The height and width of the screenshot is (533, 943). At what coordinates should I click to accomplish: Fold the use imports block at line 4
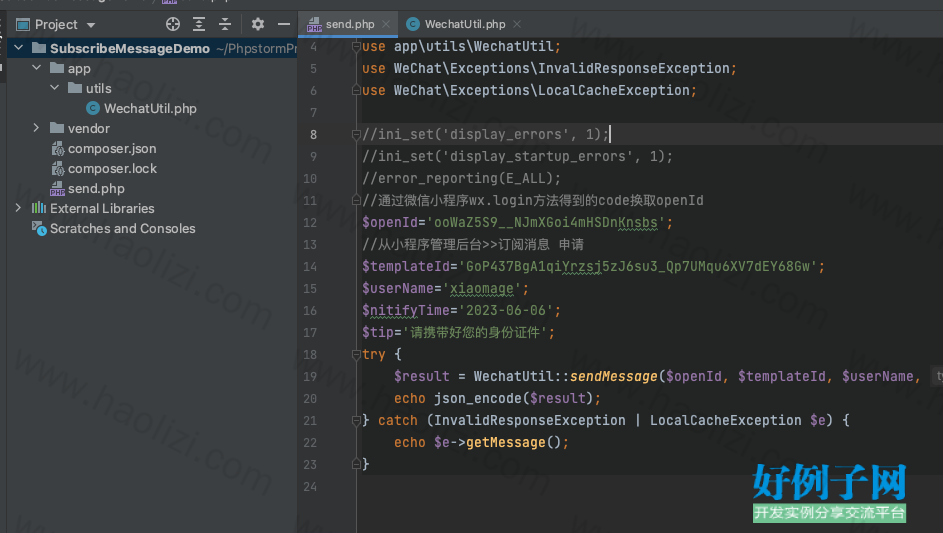point(356,46)
